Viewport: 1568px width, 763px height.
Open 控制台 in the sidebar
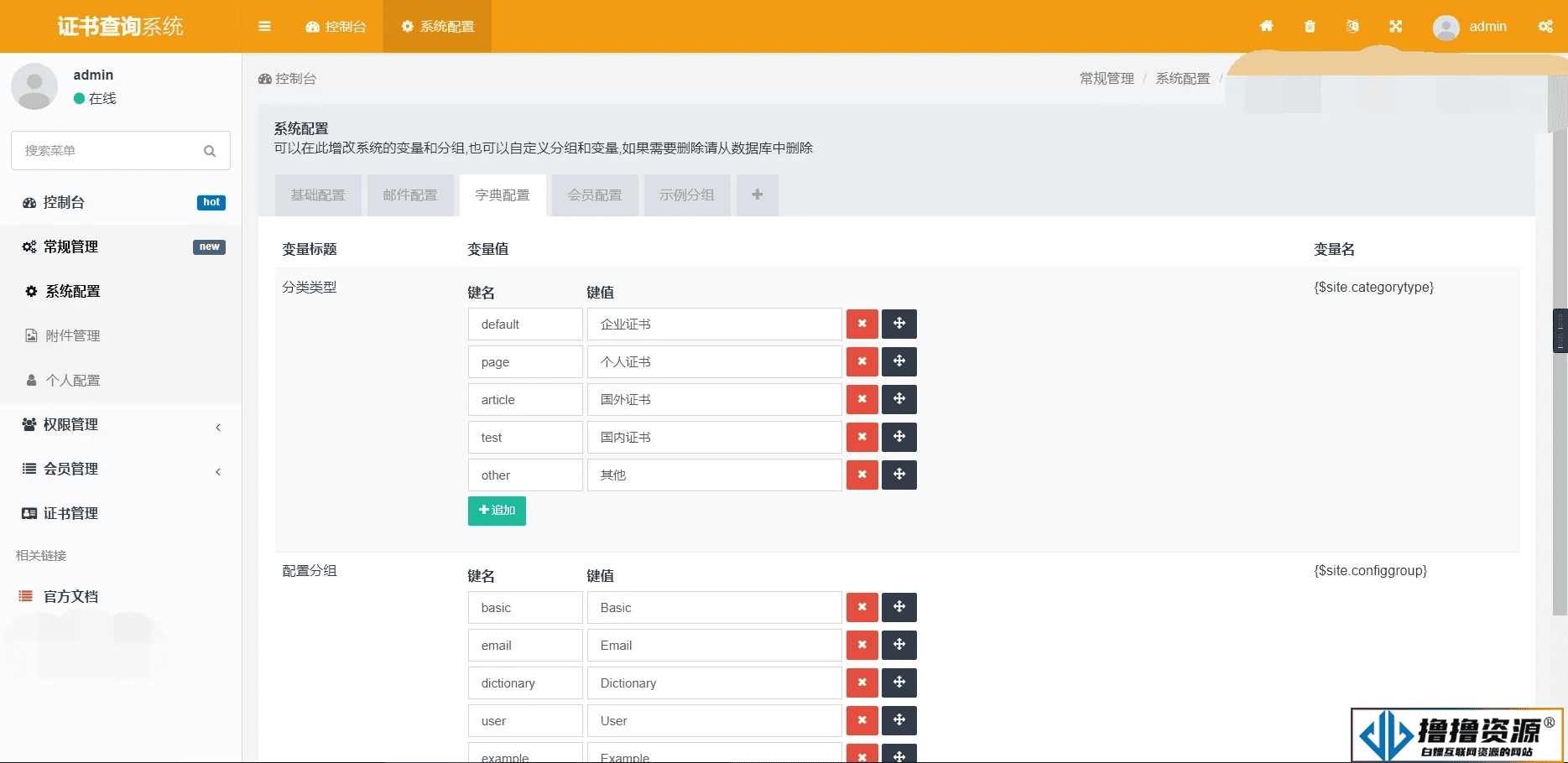[121, 203]
